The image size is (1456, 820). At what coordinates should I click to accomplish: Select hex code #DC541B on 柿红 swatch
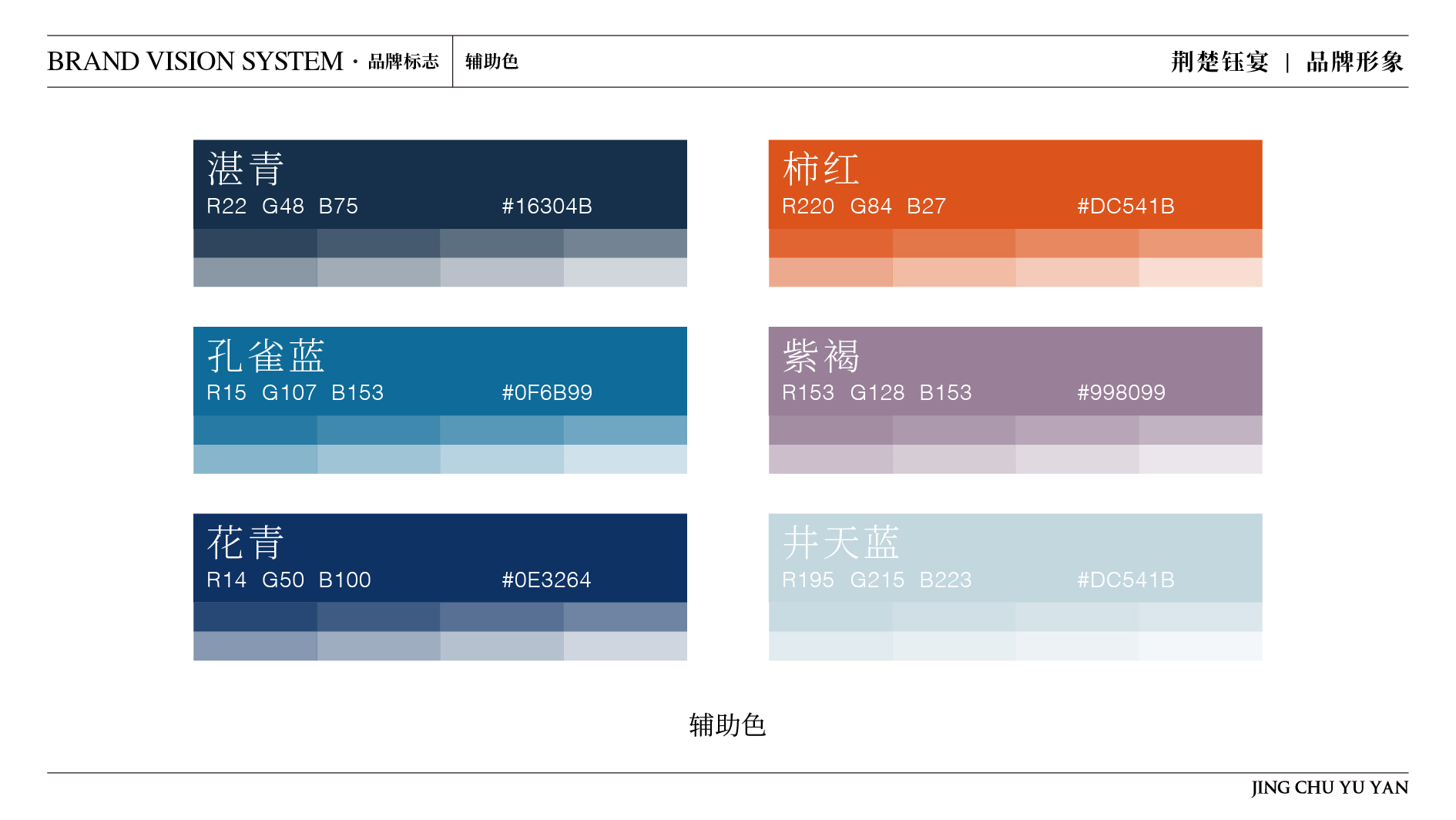(1126, 207)
